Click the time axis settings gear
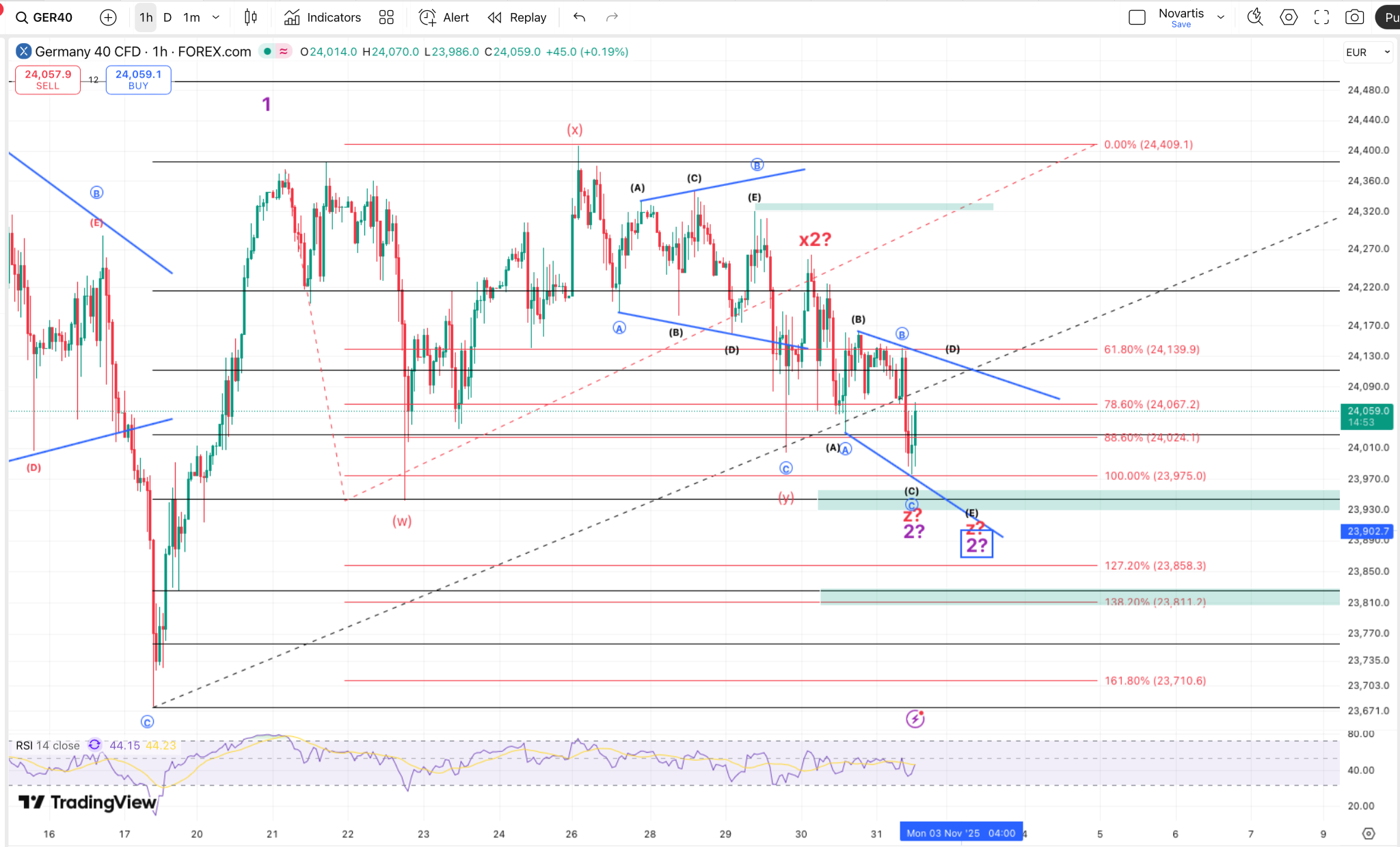1400x847 pixels. (x=1368, y=833)
